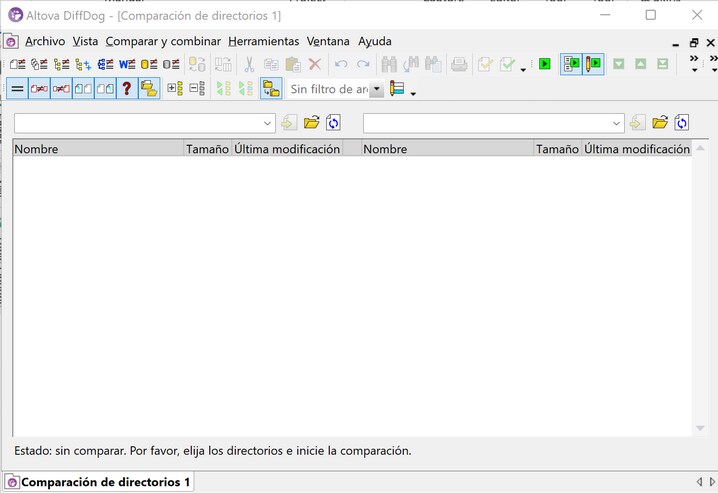Start comparison with green play button
The height and width of the screenshot is (493, 718).
click(544, 64)
